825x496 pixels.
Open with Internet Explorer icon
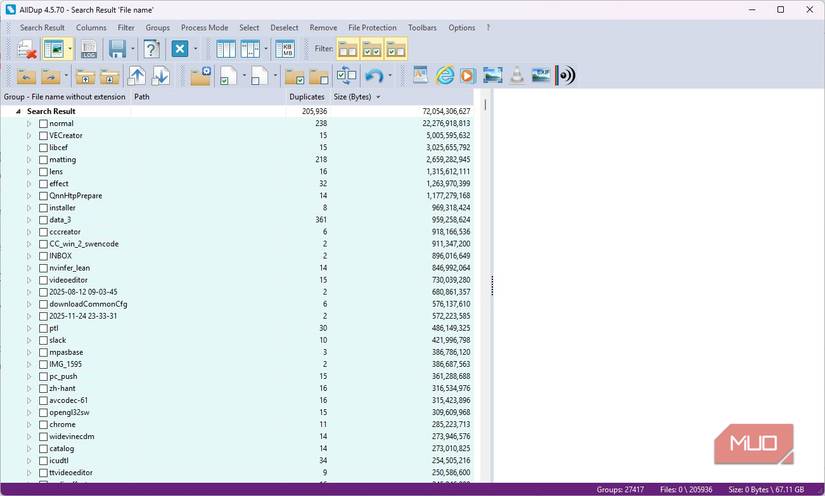tap(445, 76)
